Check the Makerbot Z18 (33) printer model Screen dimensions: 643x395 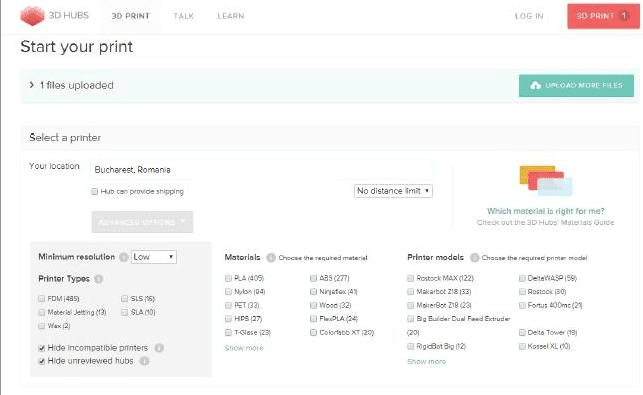point(410,292)
